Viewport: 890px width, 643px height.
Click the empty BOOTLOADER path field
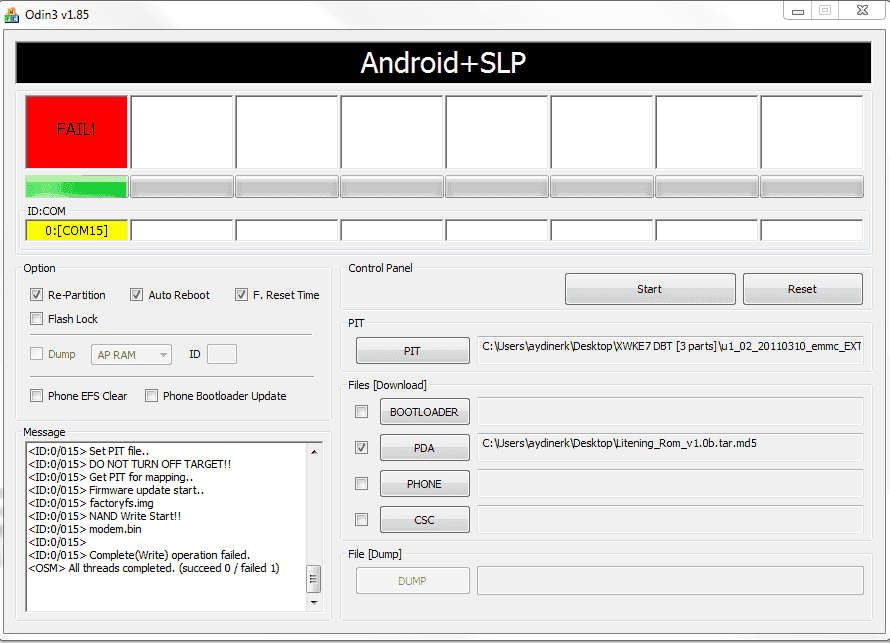click(670, 411)
